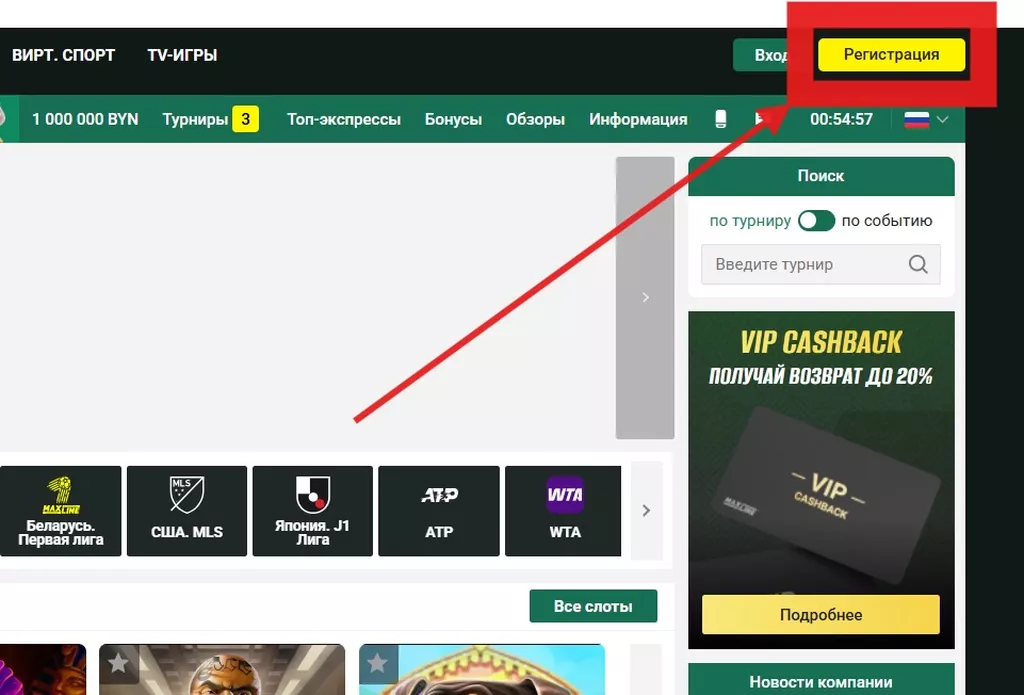Click Подробнее on VIP Cashback banner
1024x695 pixels.
click(x=821, y=615)
